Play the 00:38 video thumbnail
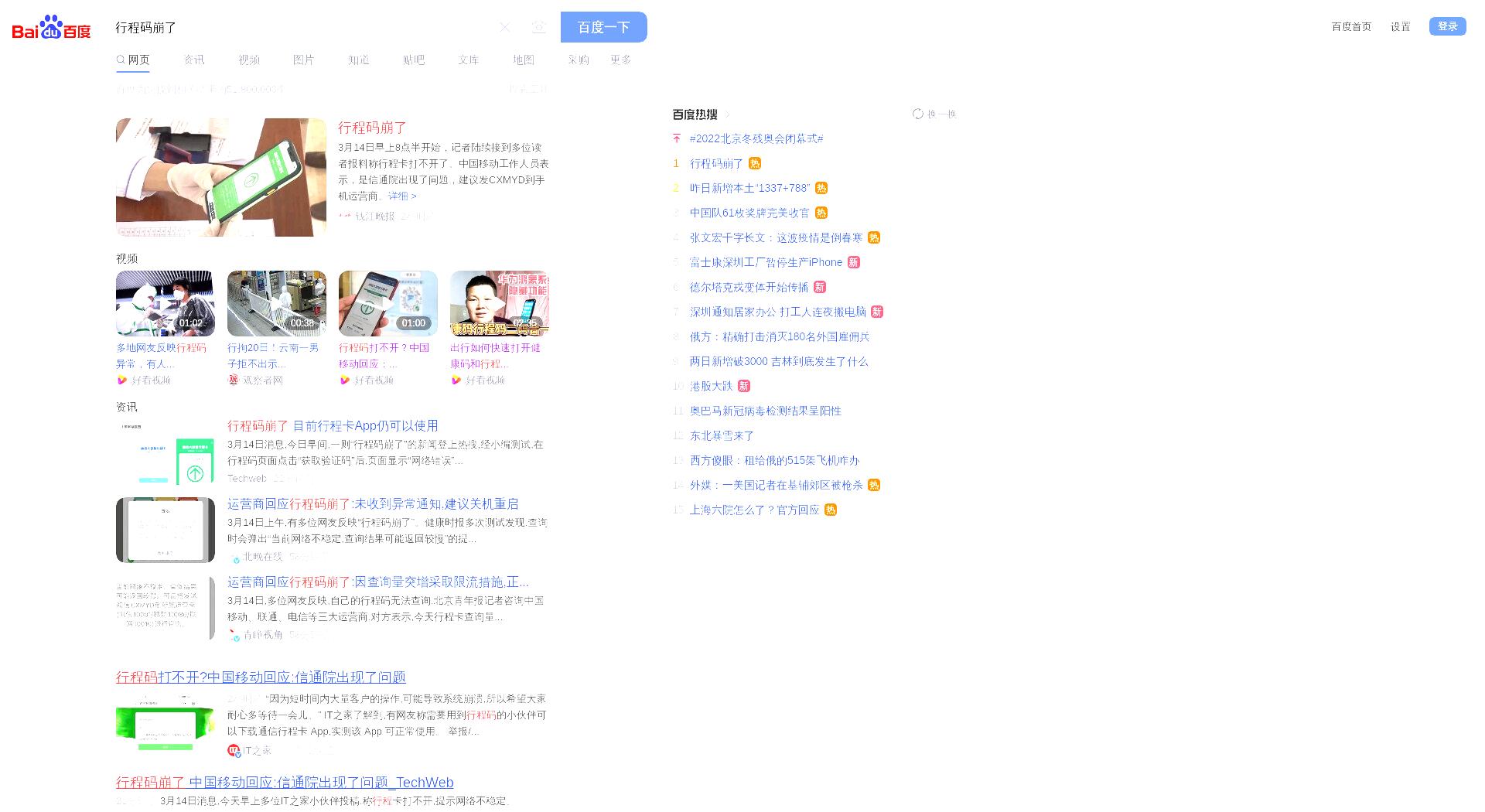The height and width of the screenshot is (812, 1485). 277,303
